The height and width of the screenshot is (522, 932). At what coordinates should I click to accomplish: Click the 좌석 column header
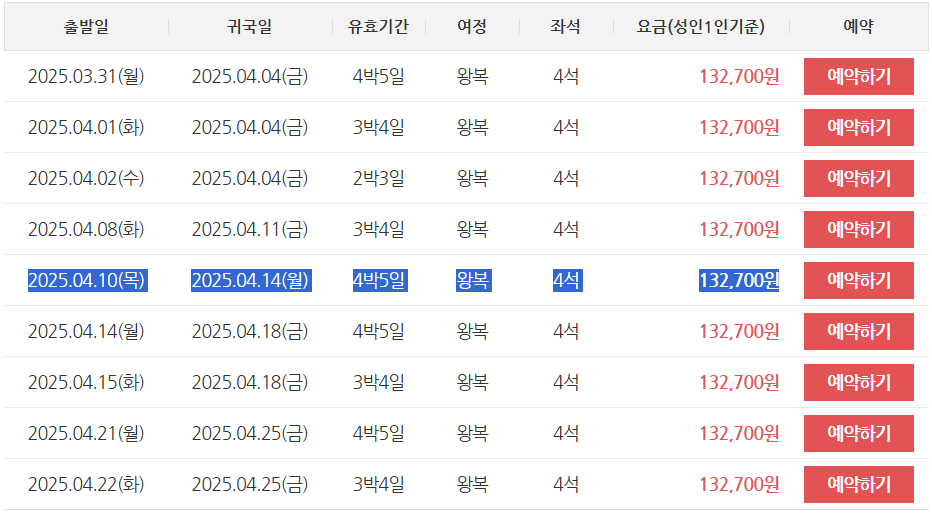pyautogui.click(x=565, y=26)
